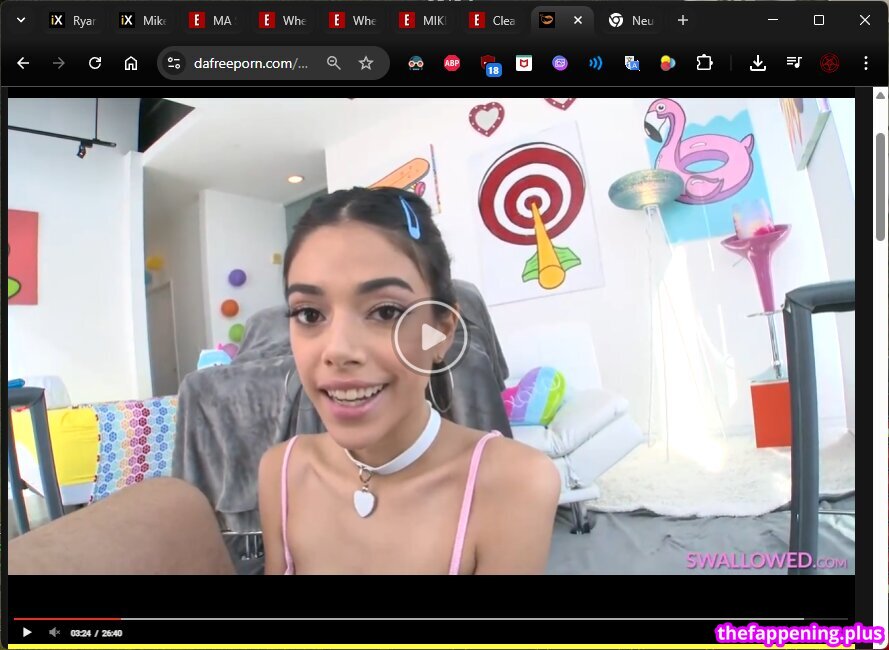
Task: Click the large circular play overlay button
Action: (430, 337)
